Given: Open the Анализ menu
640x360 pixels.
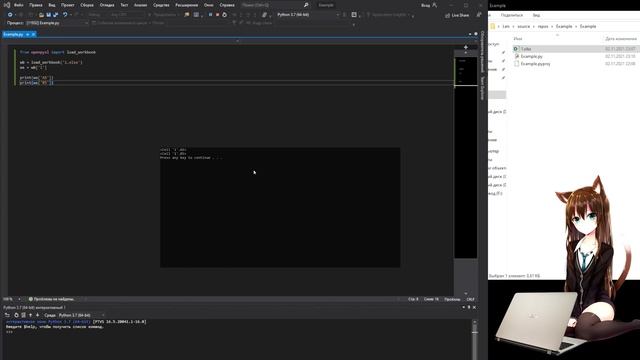Looking at the screenshot, I should (x=140, y=5).
